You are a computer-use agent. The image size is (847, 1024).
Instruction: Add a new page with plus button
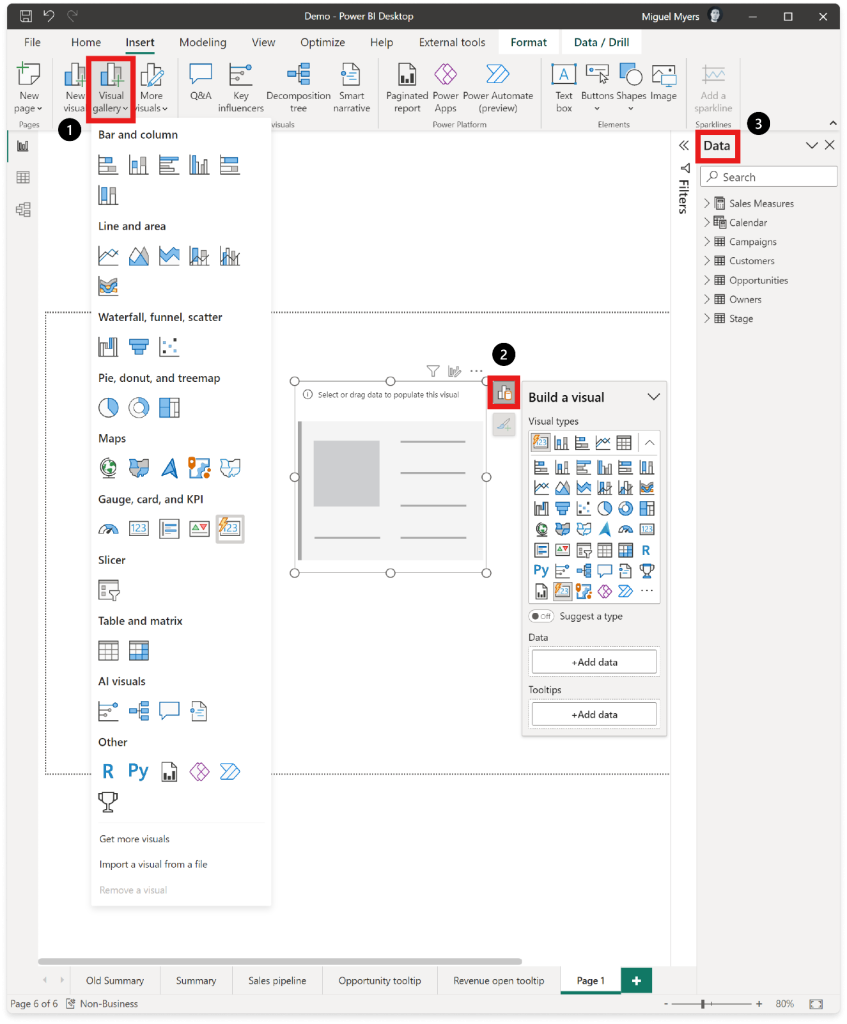point(636,980)
